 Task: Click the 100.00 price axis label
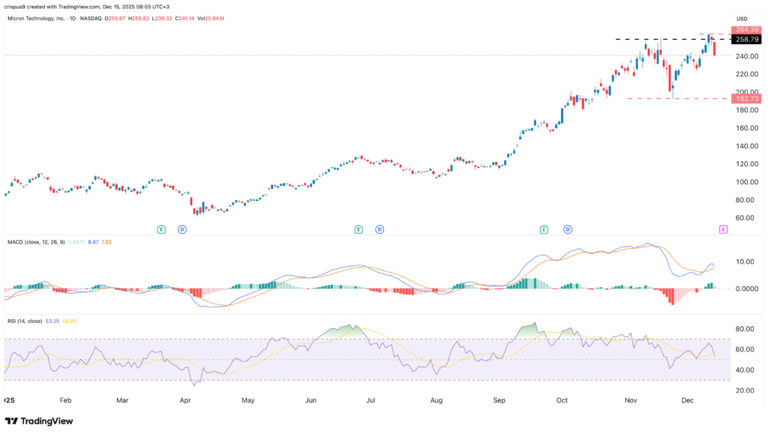click(746, 182)
